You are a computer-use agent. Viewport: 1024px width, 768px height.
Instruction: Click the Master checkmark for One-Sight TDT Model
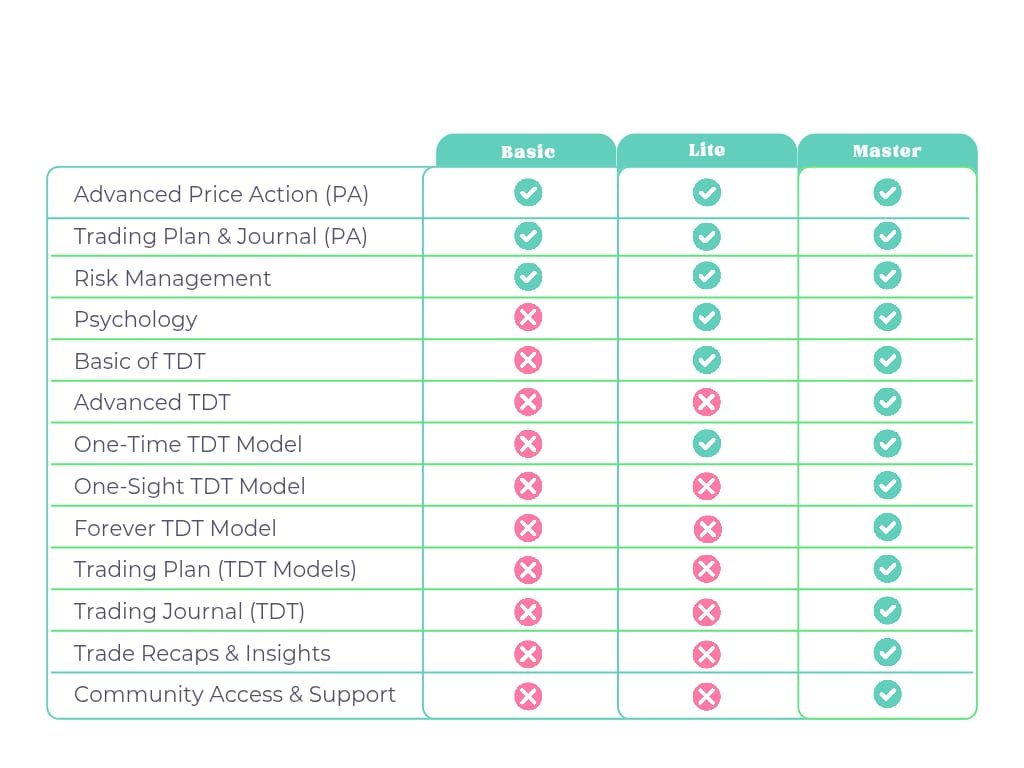click(888, 485)
